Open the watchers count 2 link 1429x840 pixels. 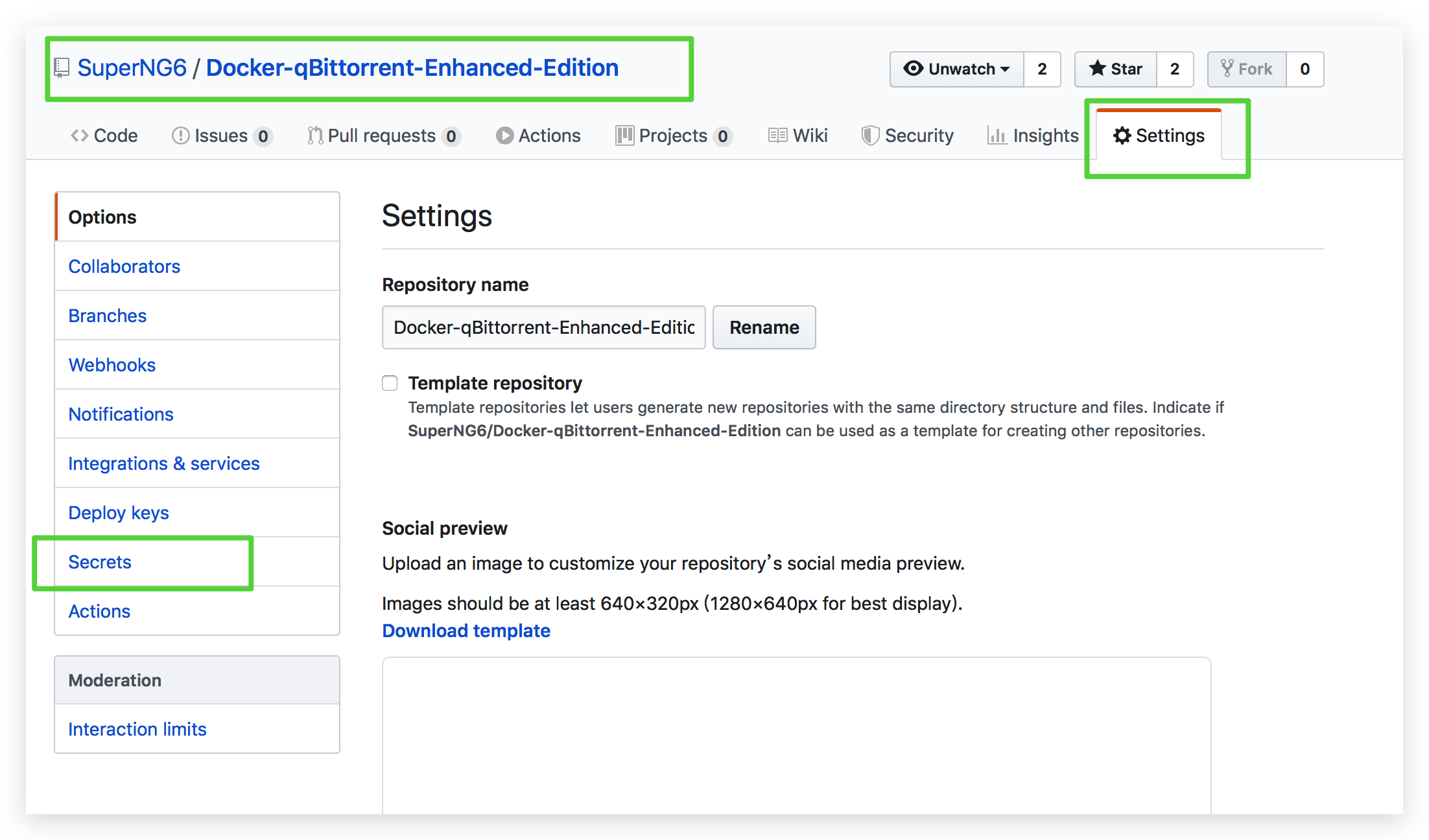click(x=1042, y=69)
